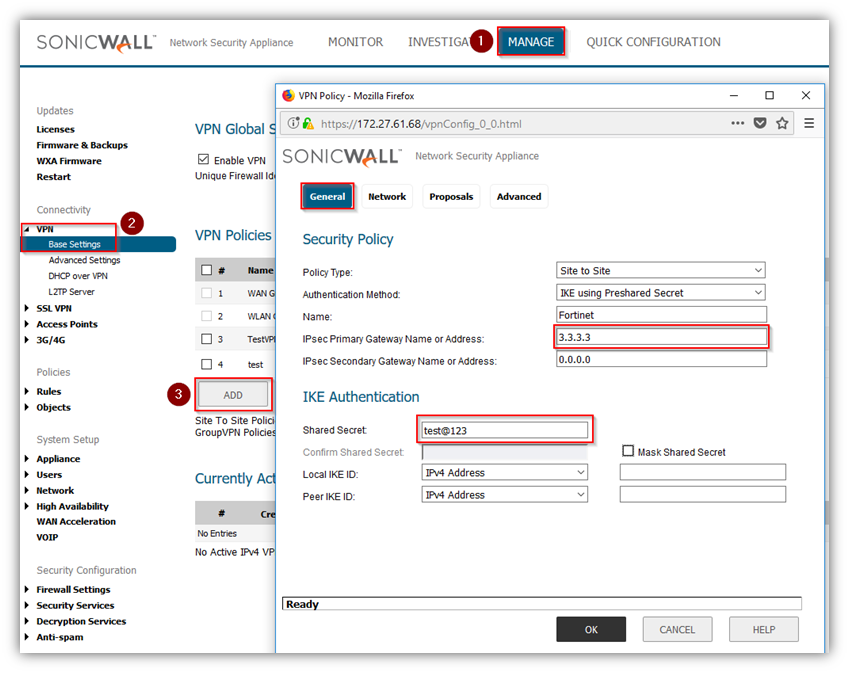Viewport: 849px width, 673px height.
Task: Click the Local IKE ID value field
Action: [702, 472]
